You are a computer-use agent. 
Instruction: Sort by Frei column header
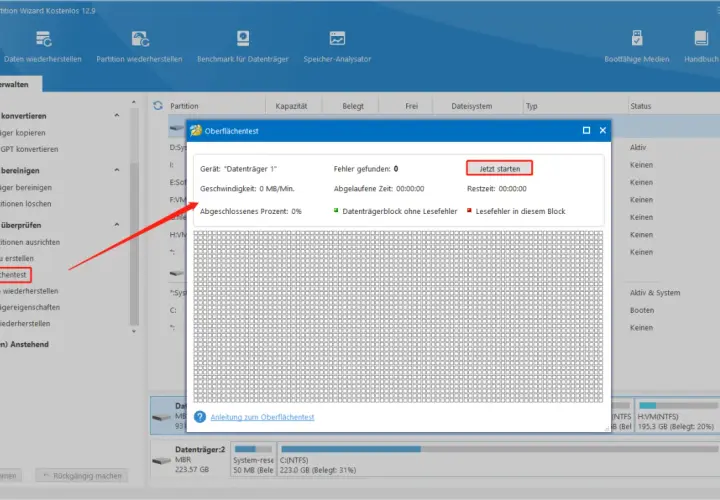coord(411,106)
